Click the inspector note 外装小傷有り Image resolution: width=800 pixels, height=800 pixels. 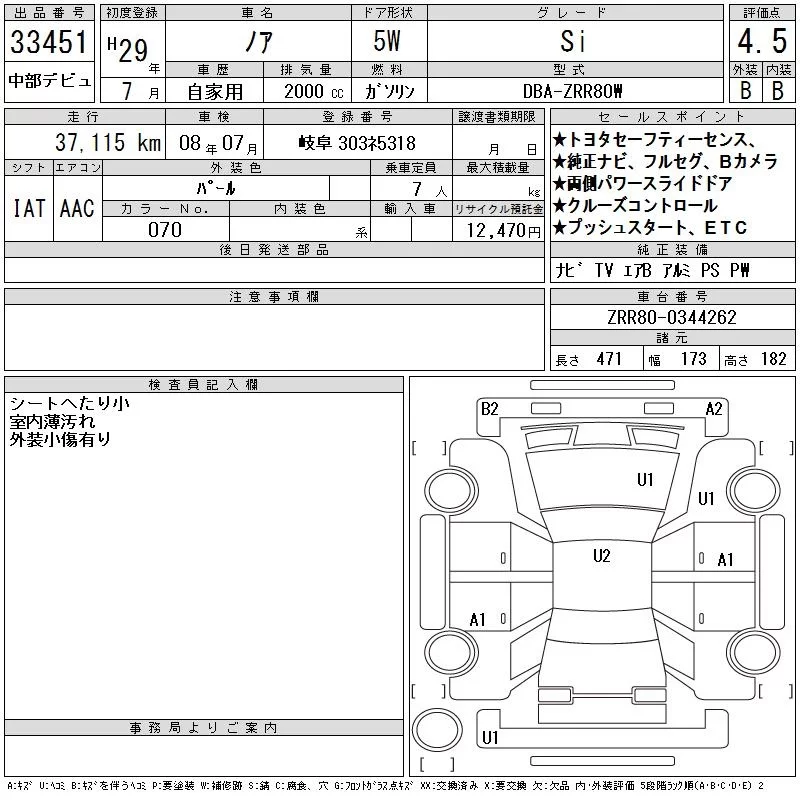60,439
